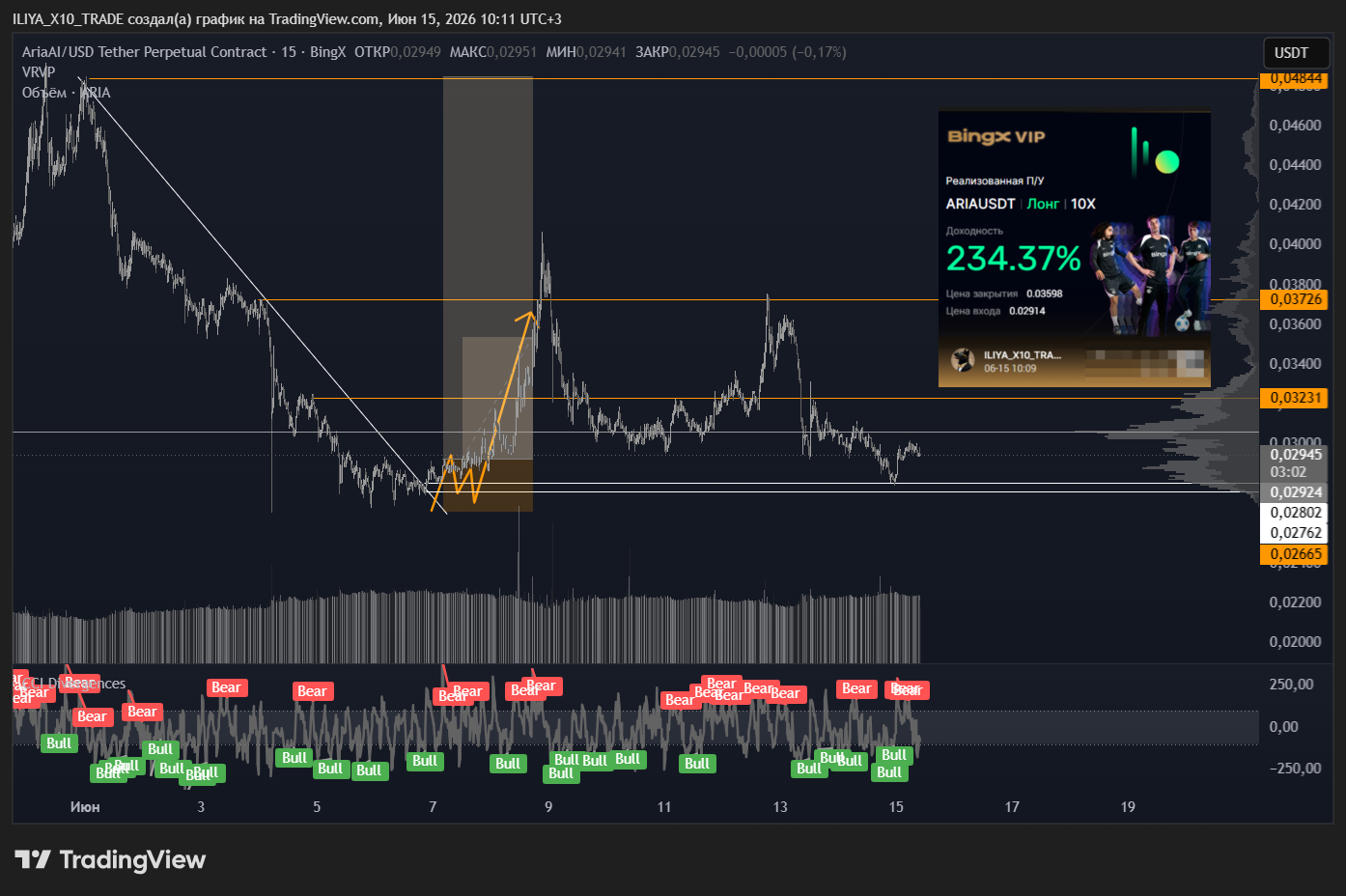The height and width of the screenshot is (896, 1346).
Task: Click the 0,02924 price level label
Action: click(x=1295, y=492)
